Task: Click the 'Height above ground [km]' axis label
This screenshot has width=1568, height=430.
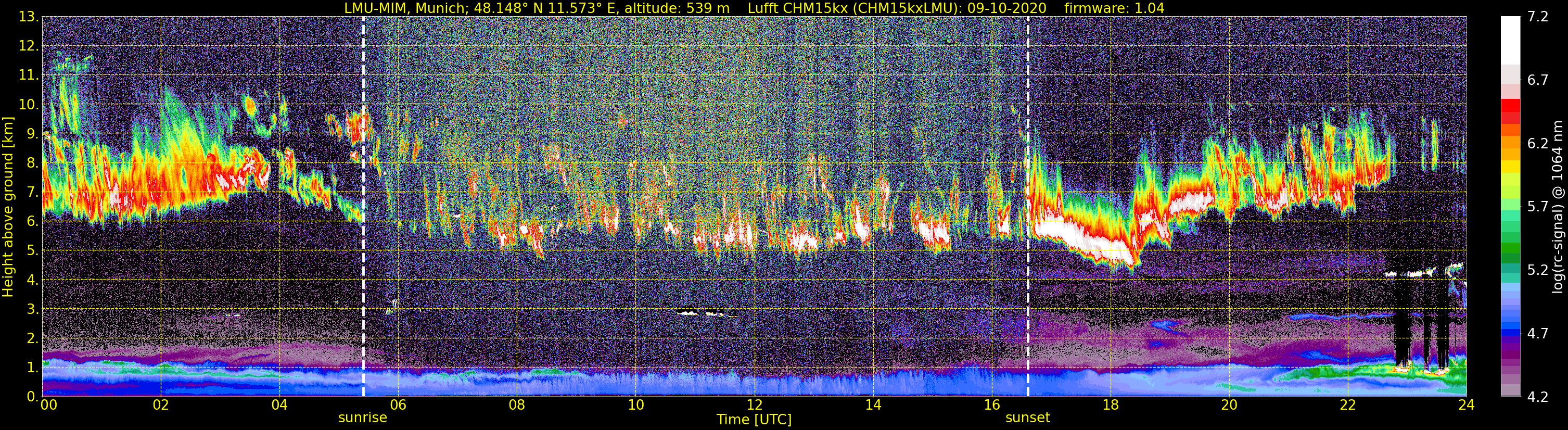Action: click(x=8, y=207)
